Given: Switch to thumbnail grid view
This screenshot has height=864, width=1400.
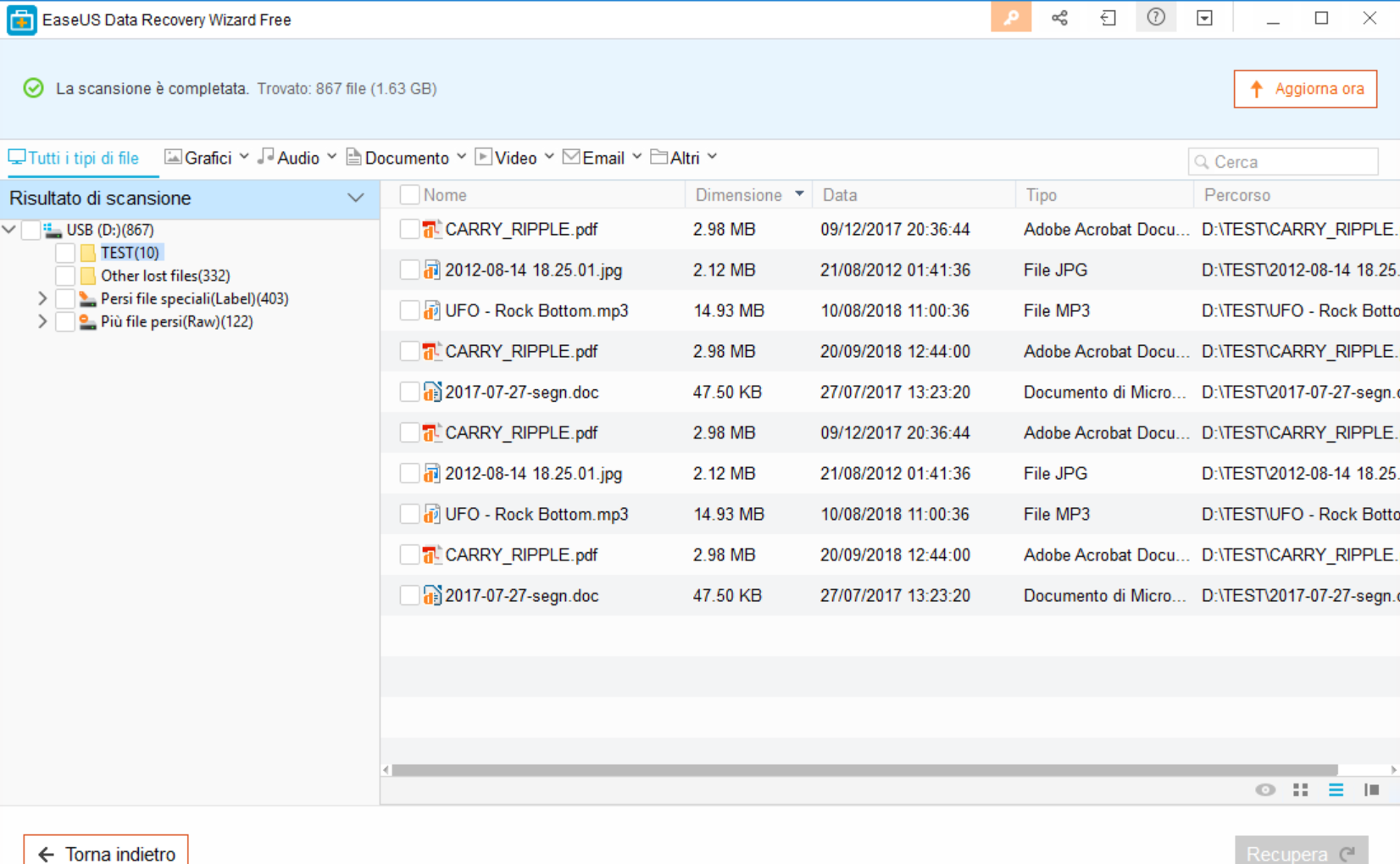Looking at the screenshot, I should [1301, 790].
